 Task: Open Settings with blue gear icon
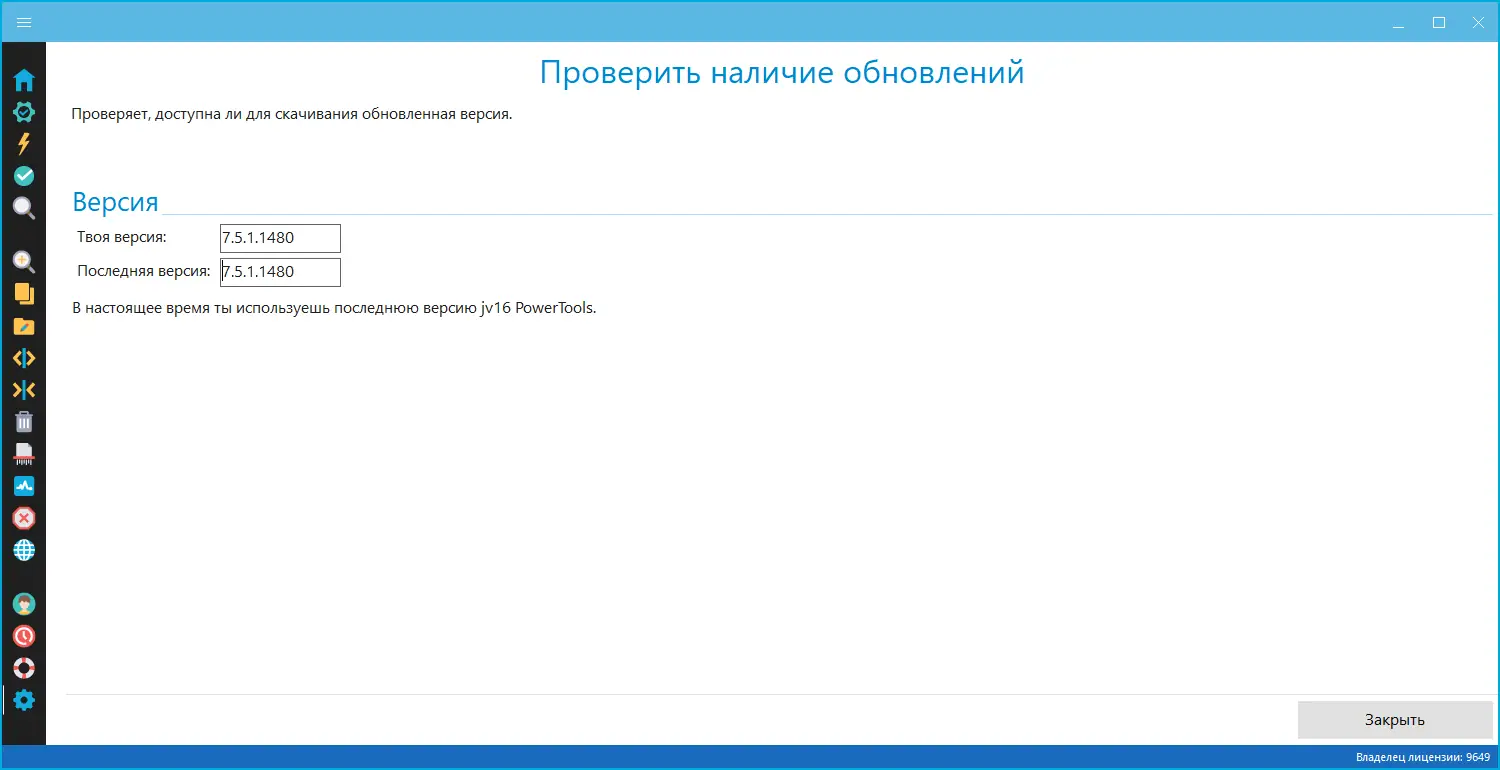coord(24,700)
